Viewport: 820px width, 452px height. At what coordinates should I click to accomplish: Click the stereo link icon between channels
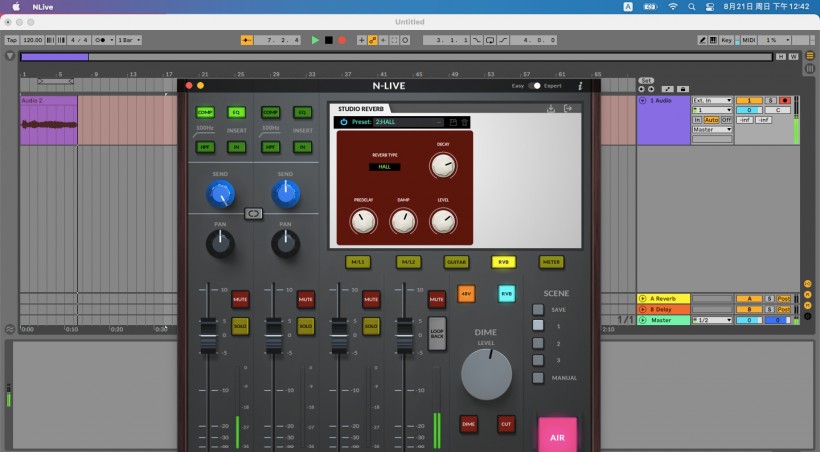pyautogui.click(x=253, y=213)
